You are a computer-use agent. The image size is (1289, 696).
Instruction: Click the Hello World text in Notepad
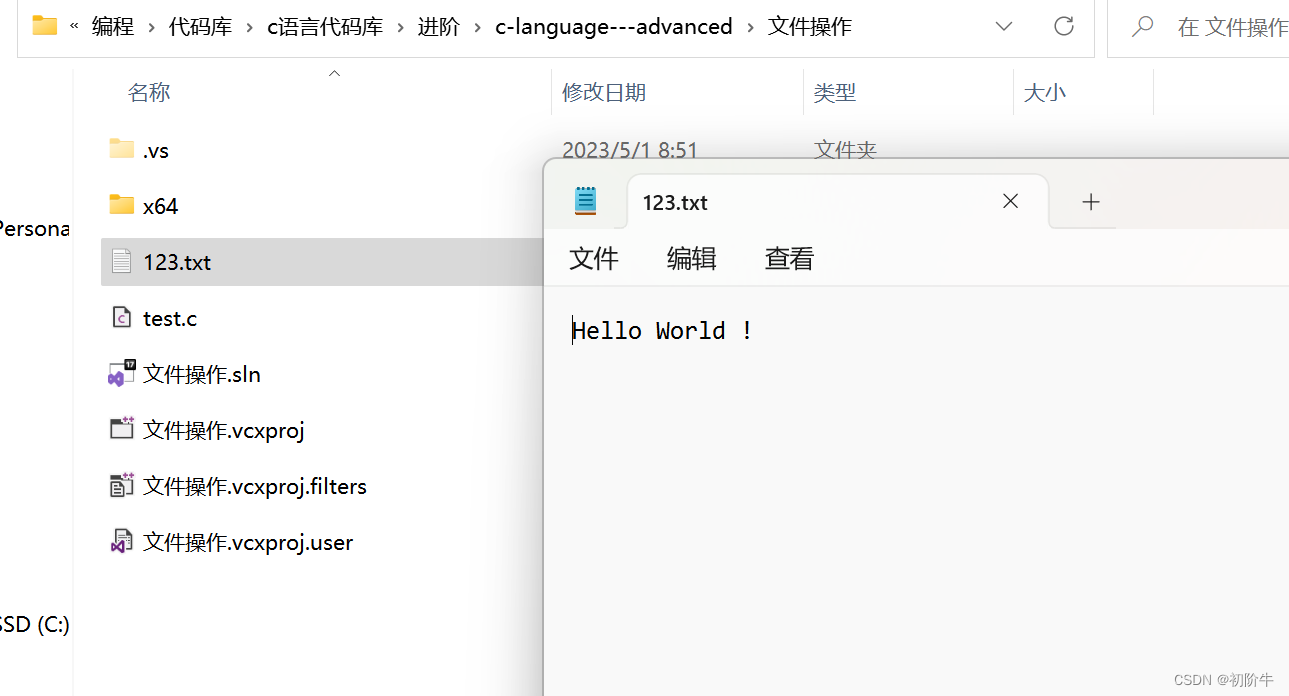click(x=662, y=331)
